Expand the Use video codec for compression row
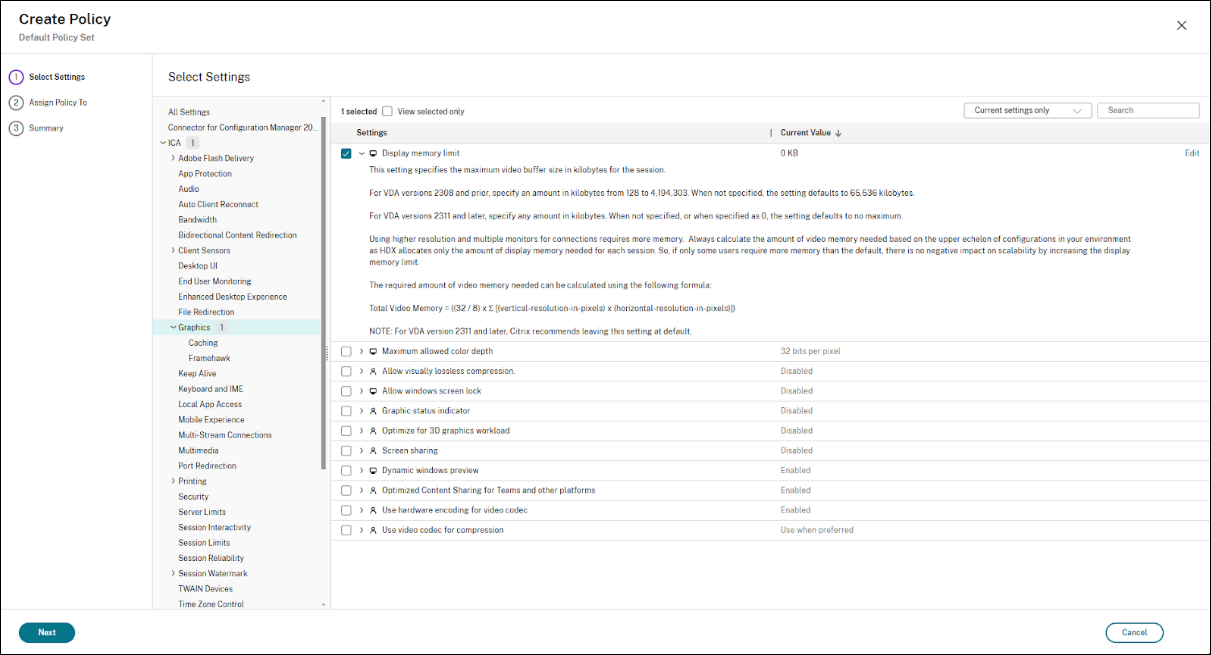The height and width of the screenshot is (655, 1211). click(x=361, y=530)
